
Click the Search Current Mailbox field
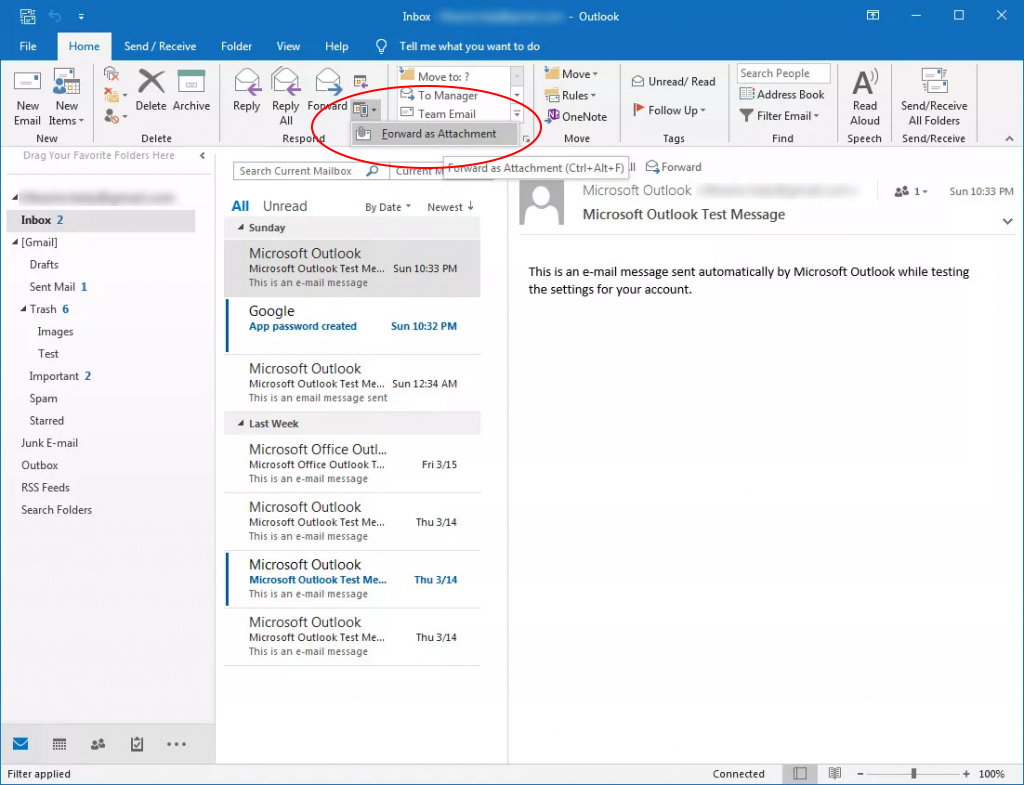click(297, 171)
